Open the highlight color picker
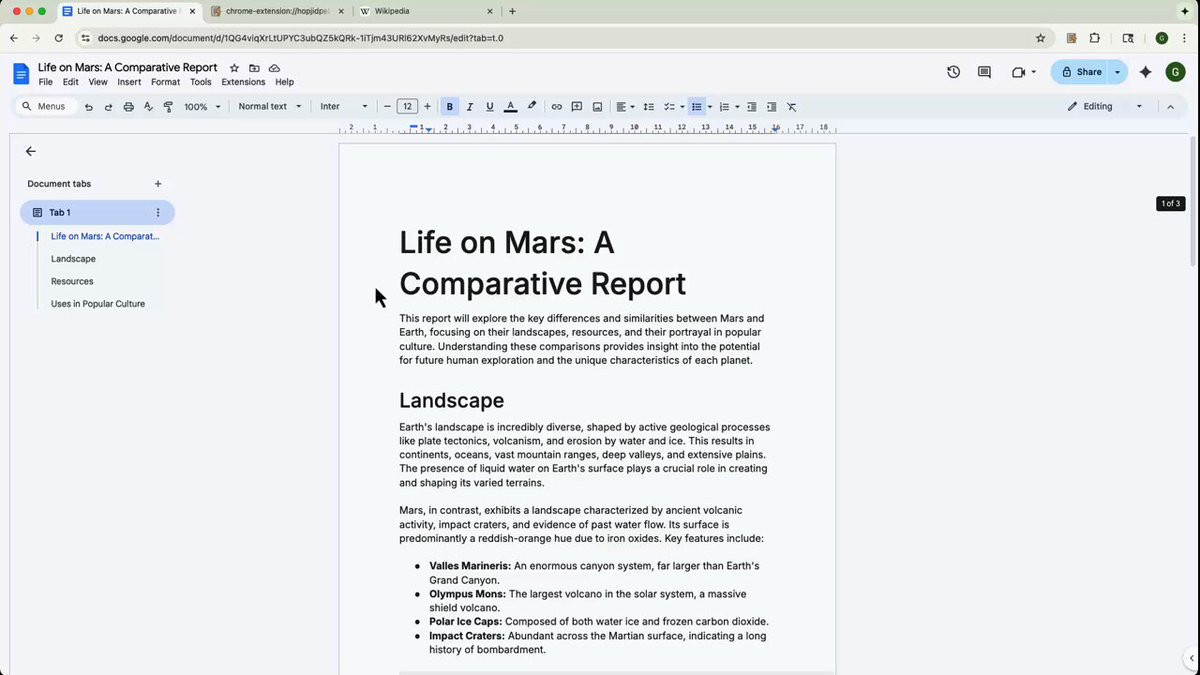The height and width of the screenshot is (675, 1200). [x=532, y=107]
